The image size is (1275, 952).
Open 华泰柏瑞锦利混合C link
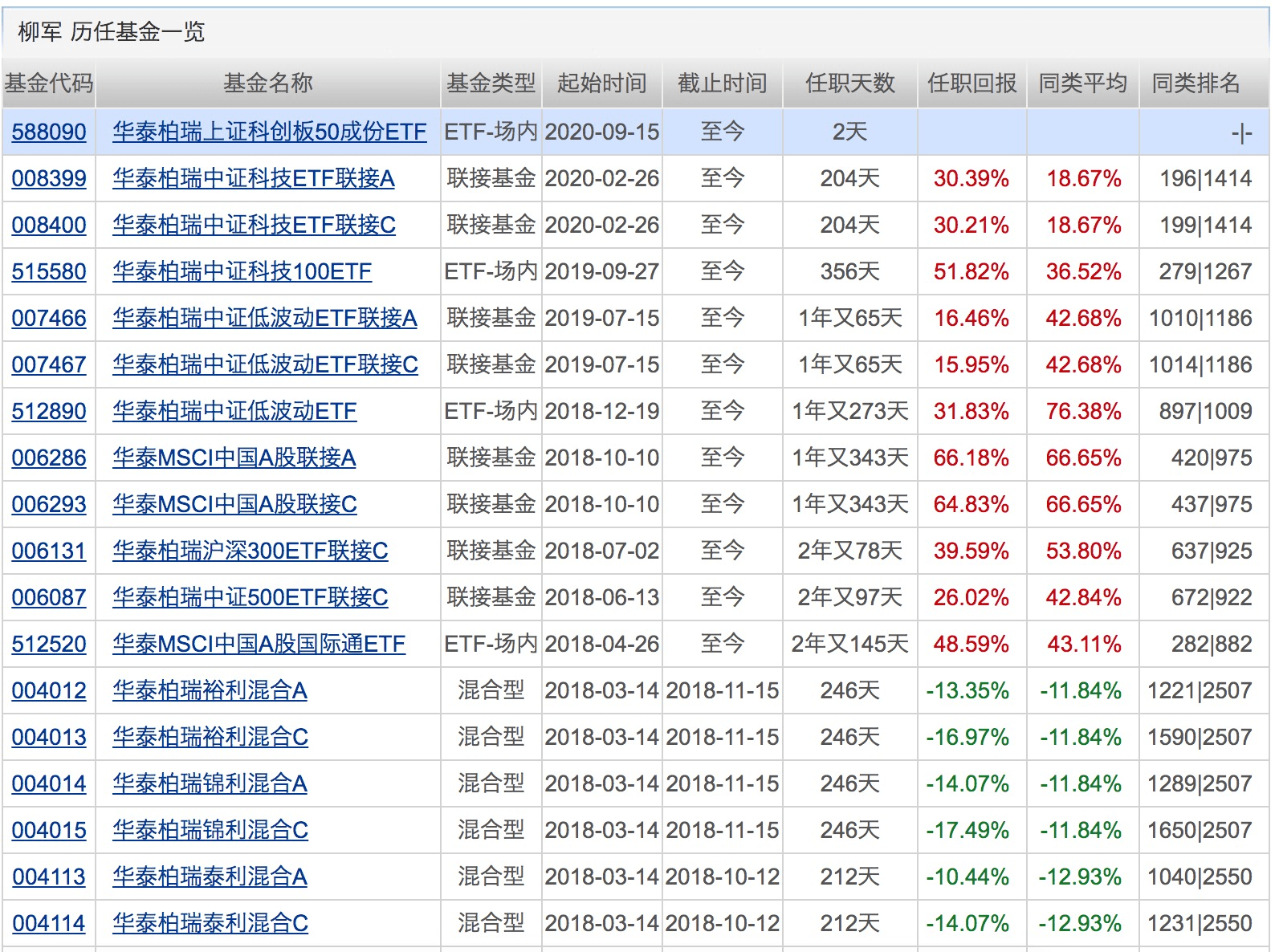coord(210,830)
